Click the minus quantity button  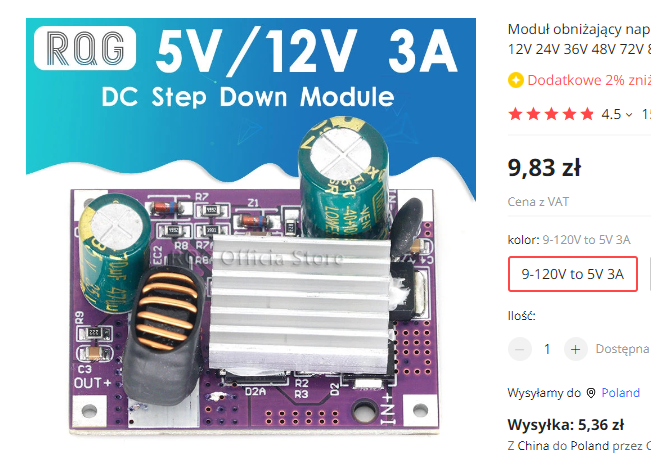pyautogui.click(x=519, y=349)
